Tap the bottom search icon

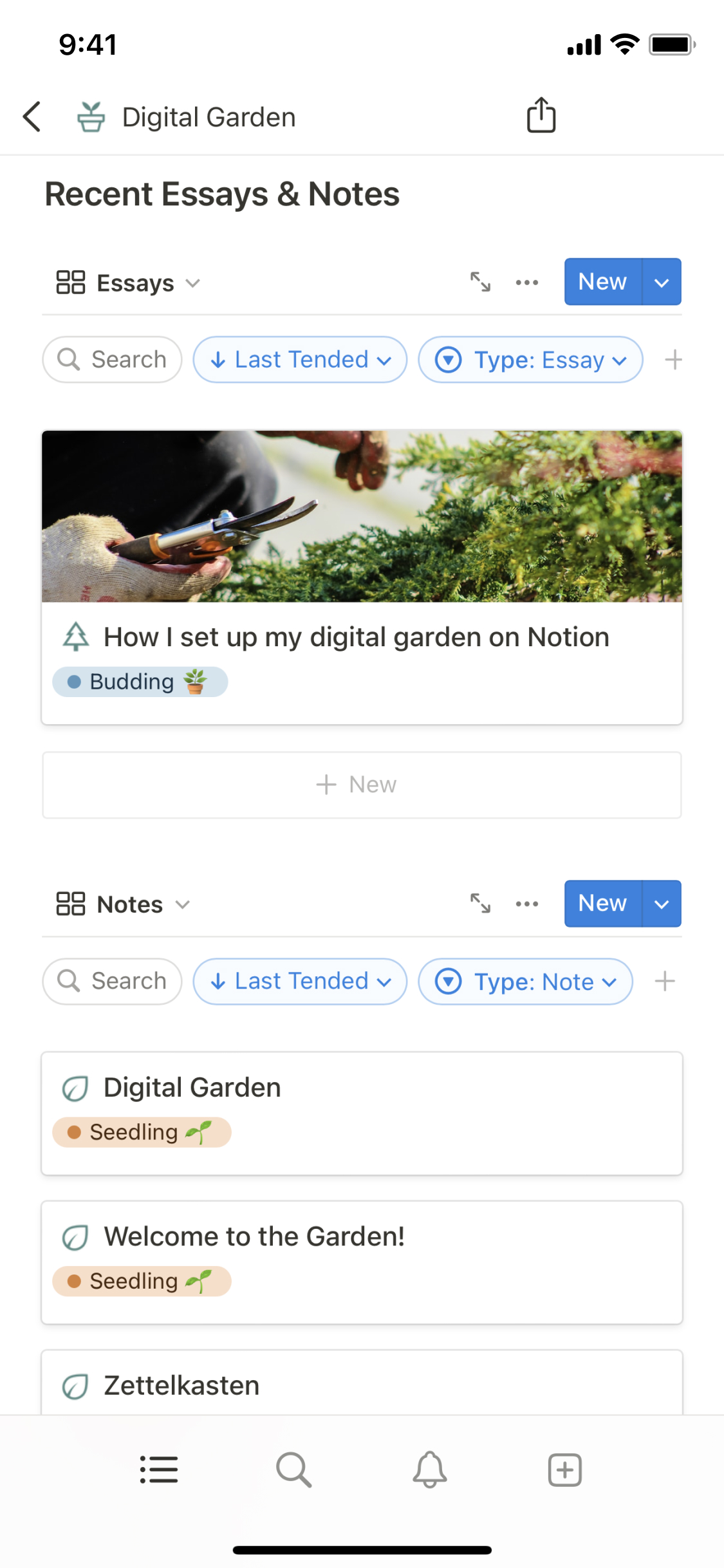293,1470
